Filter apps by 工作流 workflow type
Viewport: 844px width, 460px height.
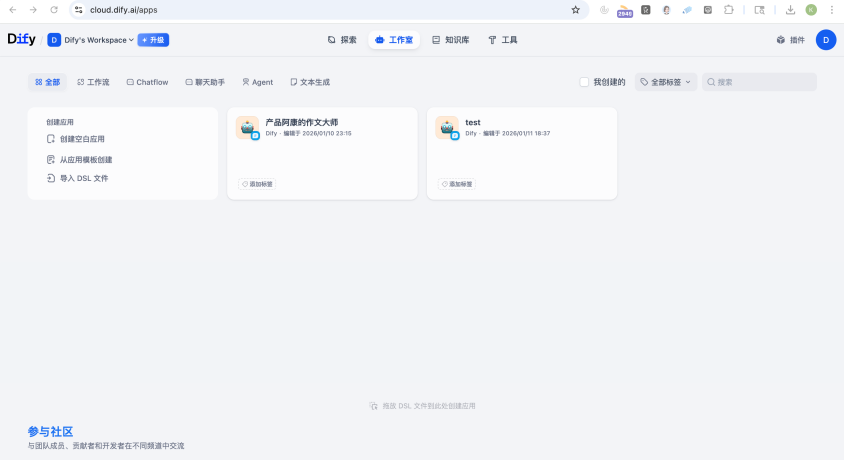tap(93, 82)
